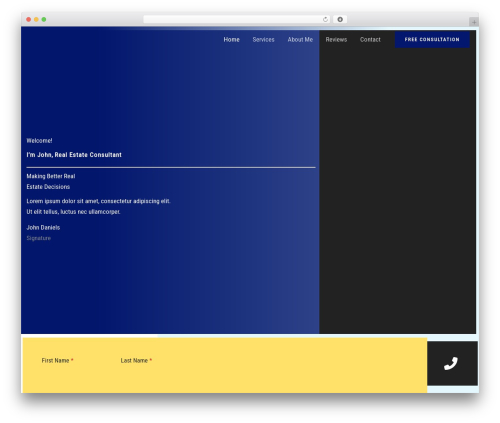Open the Home menu item
The image size is (500, 423).
tap(231, 39)
